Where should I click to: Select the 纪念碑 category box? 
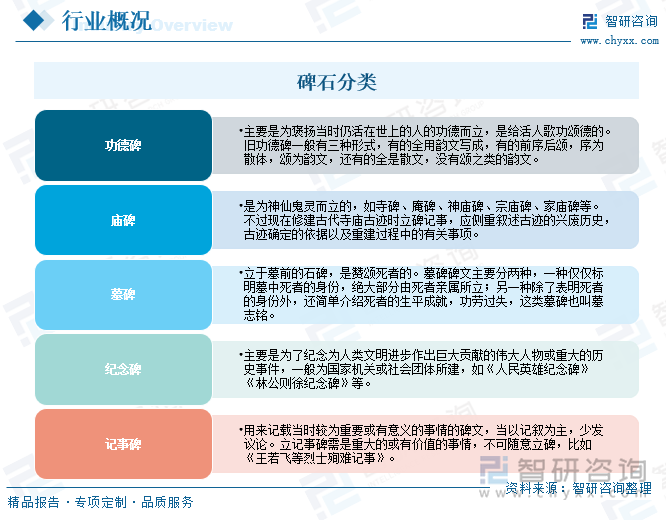click(x=123, y=369)
